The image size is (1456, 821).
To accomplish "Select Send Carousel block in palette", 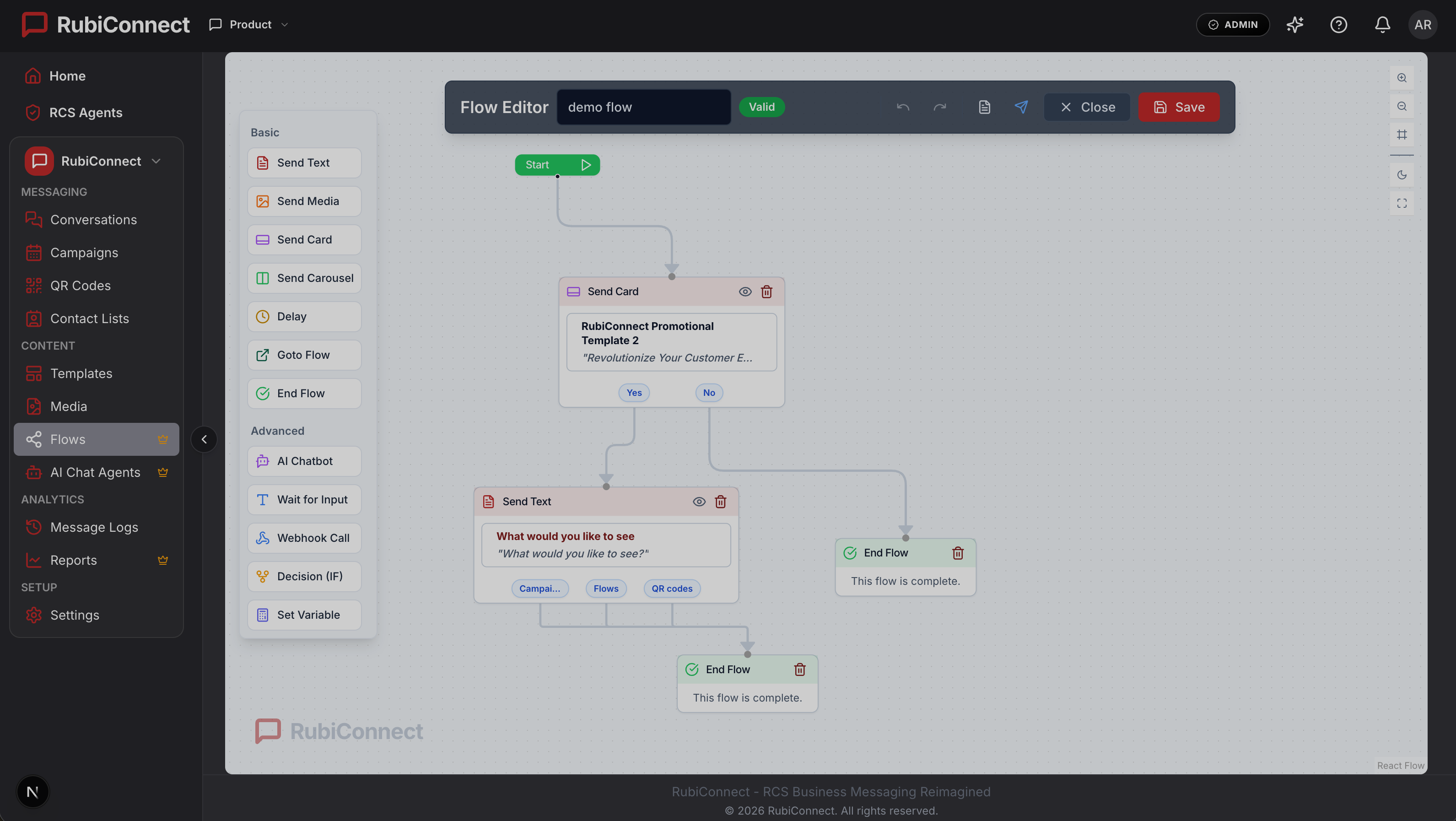I will (x=304, y=278).
